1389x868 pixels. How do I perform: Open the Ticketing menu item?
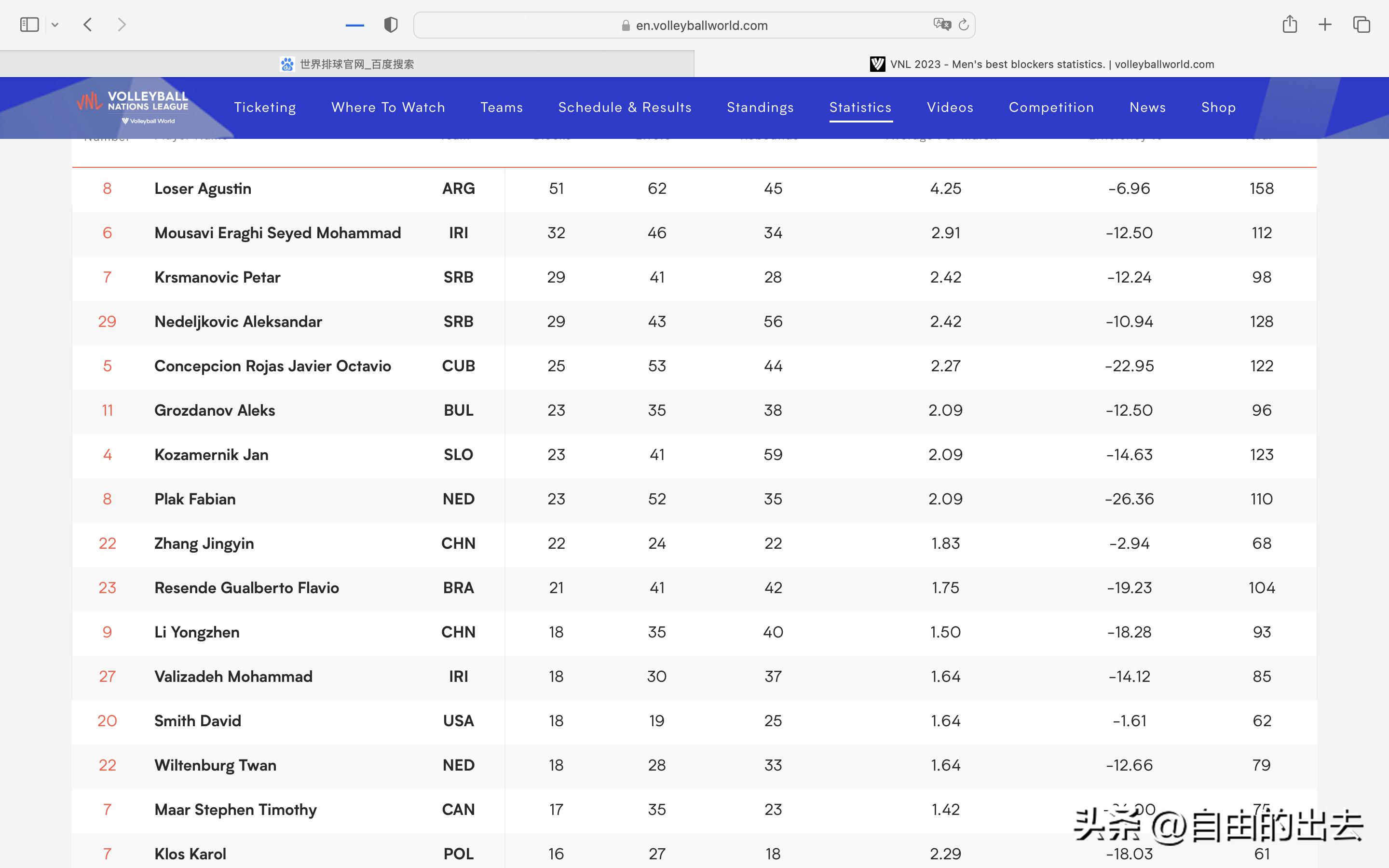click(265, 108)
